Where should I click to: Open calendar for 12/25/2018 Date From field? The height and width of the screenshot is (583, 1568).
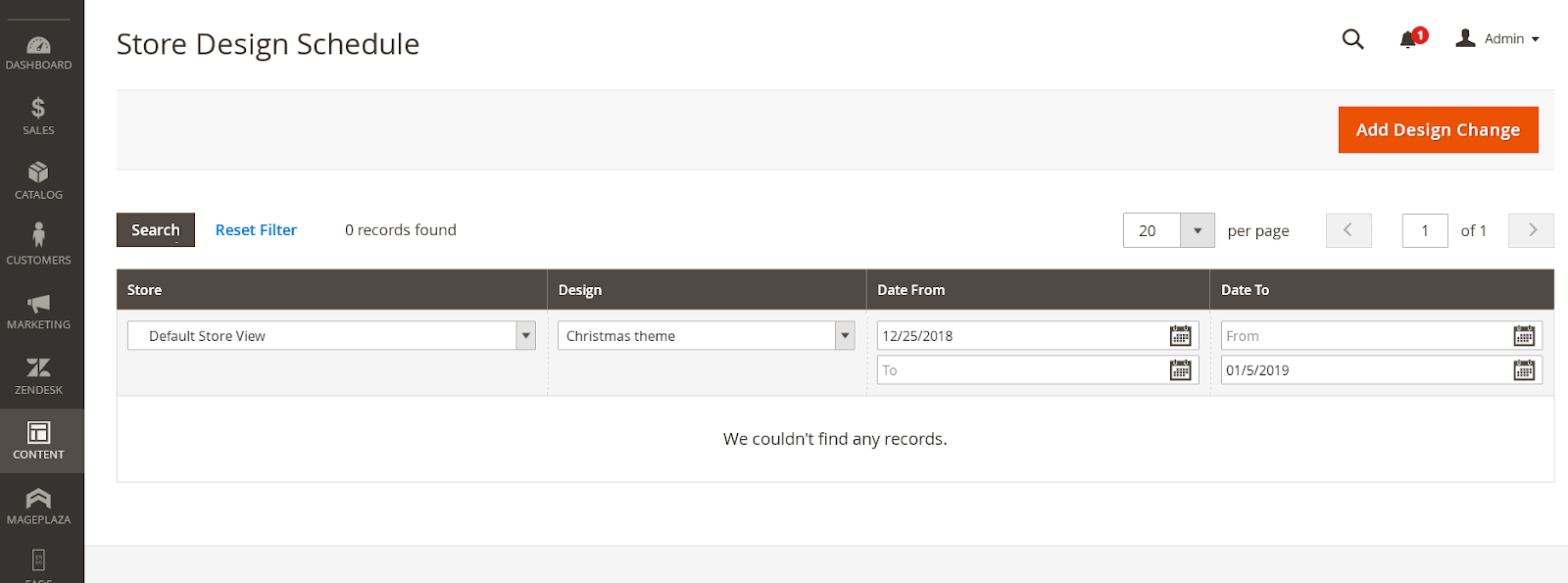(1181, 336)
